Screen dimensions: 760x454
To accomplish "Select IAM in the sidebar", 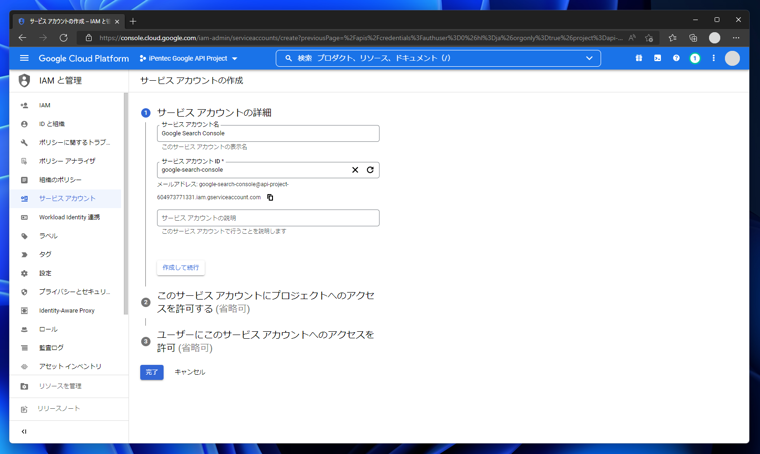I will tap(66, 105).
